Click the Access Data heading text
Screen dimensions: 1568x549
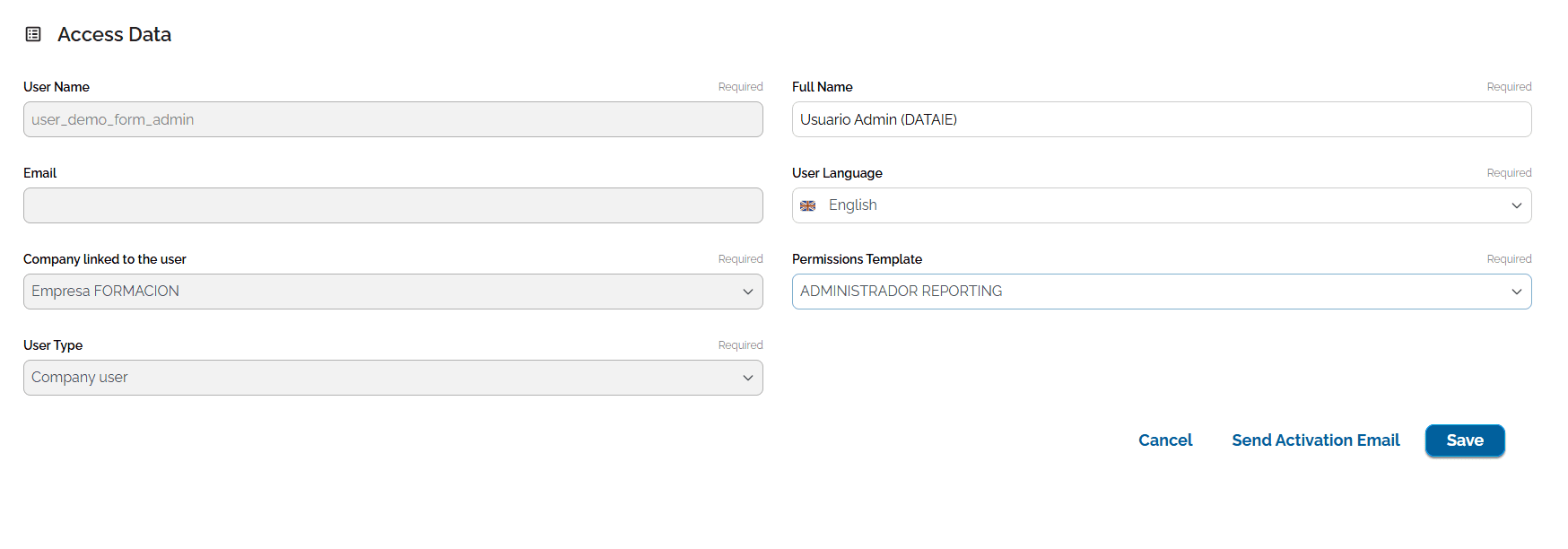tap(114, 34)
